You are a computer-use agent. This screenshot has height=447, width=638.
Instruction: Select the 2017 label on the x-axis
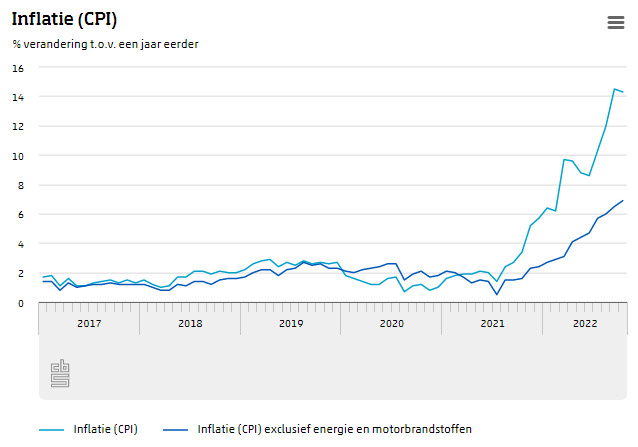[x=89, y=324]
